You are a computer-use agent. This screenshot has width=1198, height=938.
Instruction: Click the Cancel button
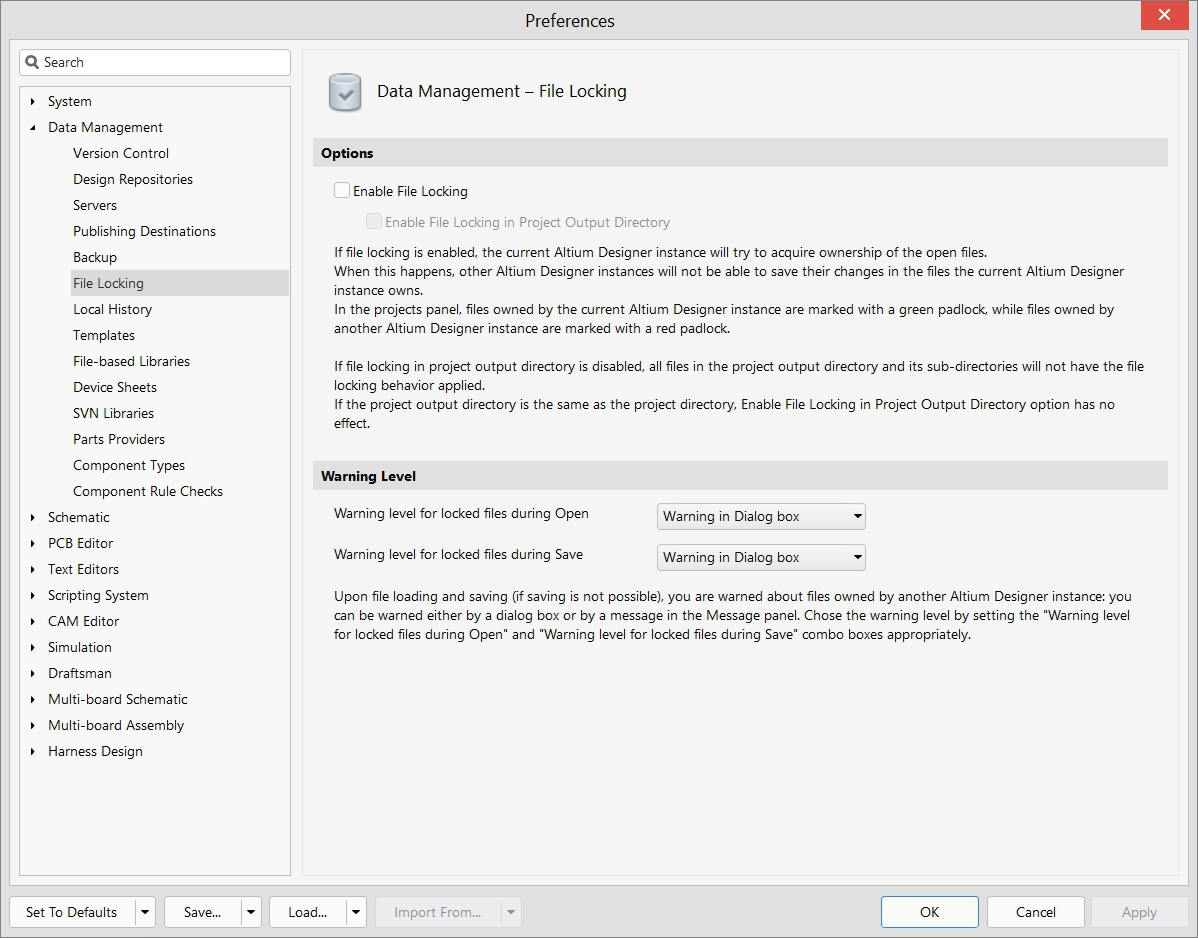(x=1035, y=912)
